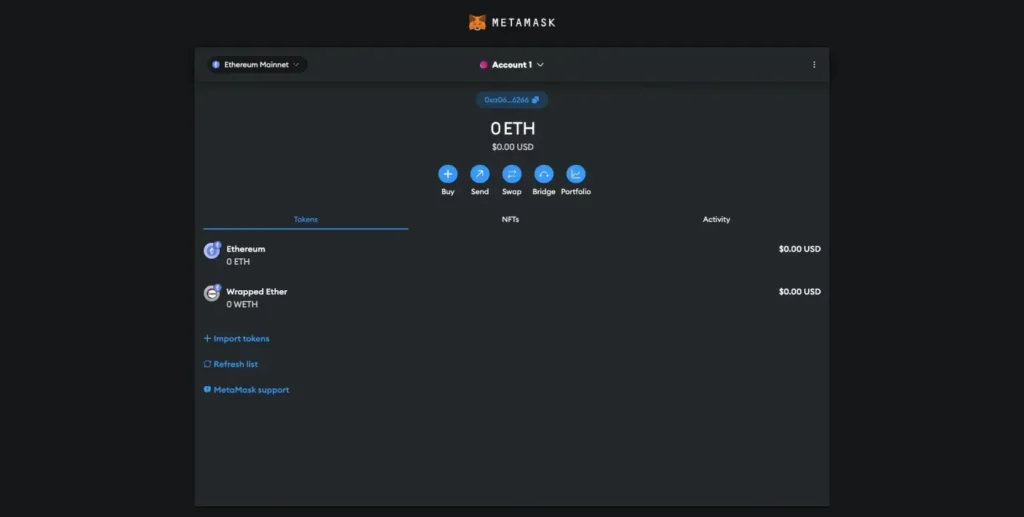Click the Wrapped Ether token icon
This screenshot has width=1024, height=517.
pos(212,293)
